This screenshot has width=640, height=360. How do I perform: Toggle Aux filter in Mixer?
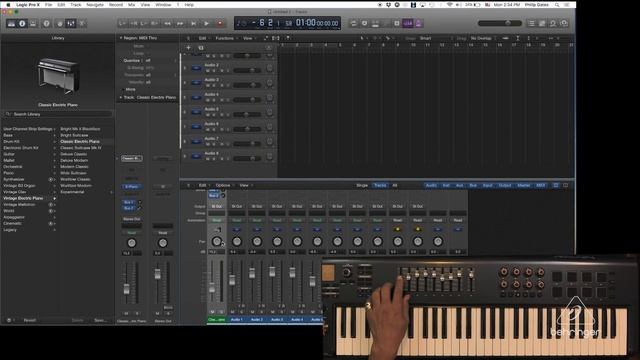pyautogui.click(x=459, y=185)
